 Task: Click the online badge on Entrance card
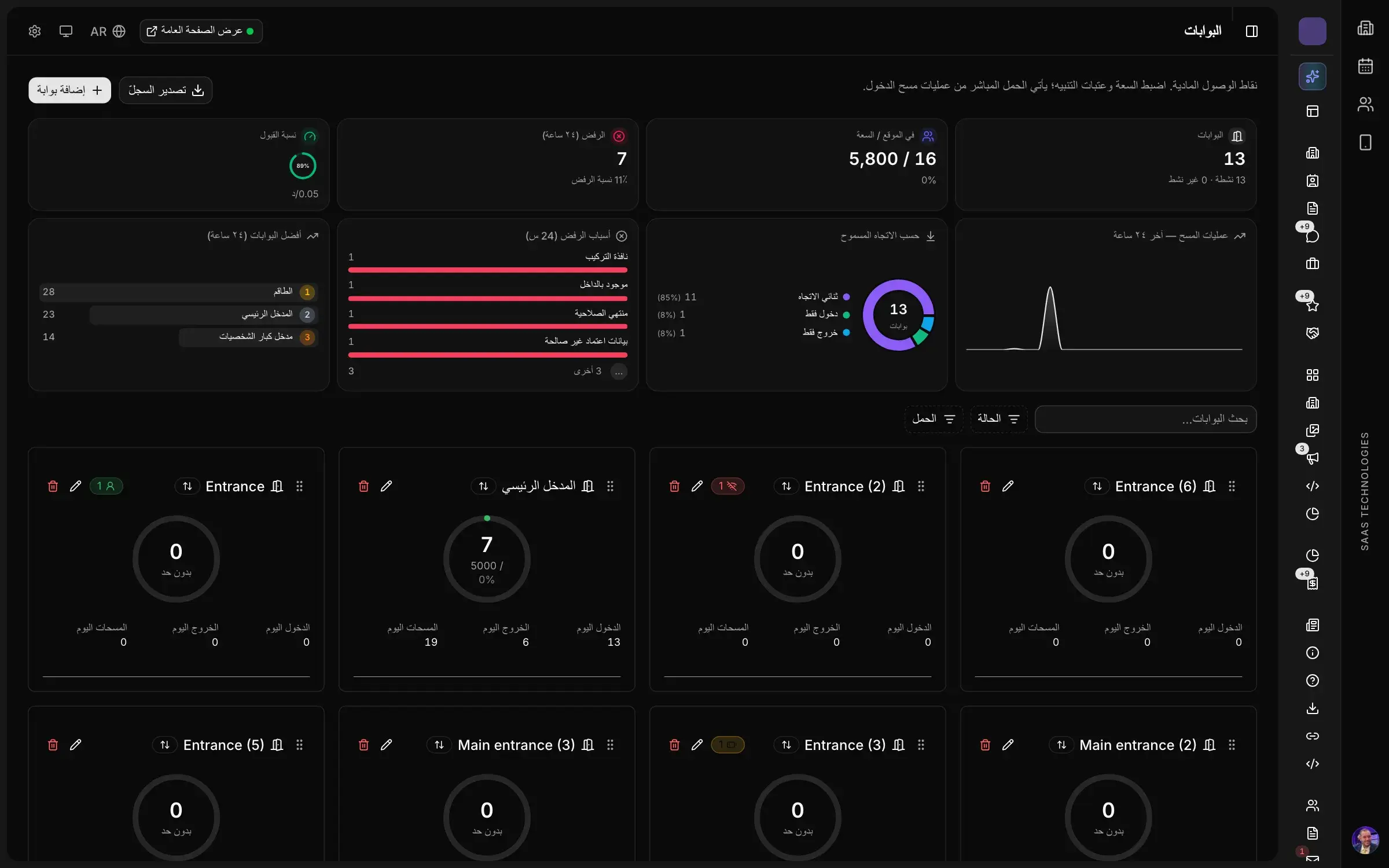coord(106,486)
